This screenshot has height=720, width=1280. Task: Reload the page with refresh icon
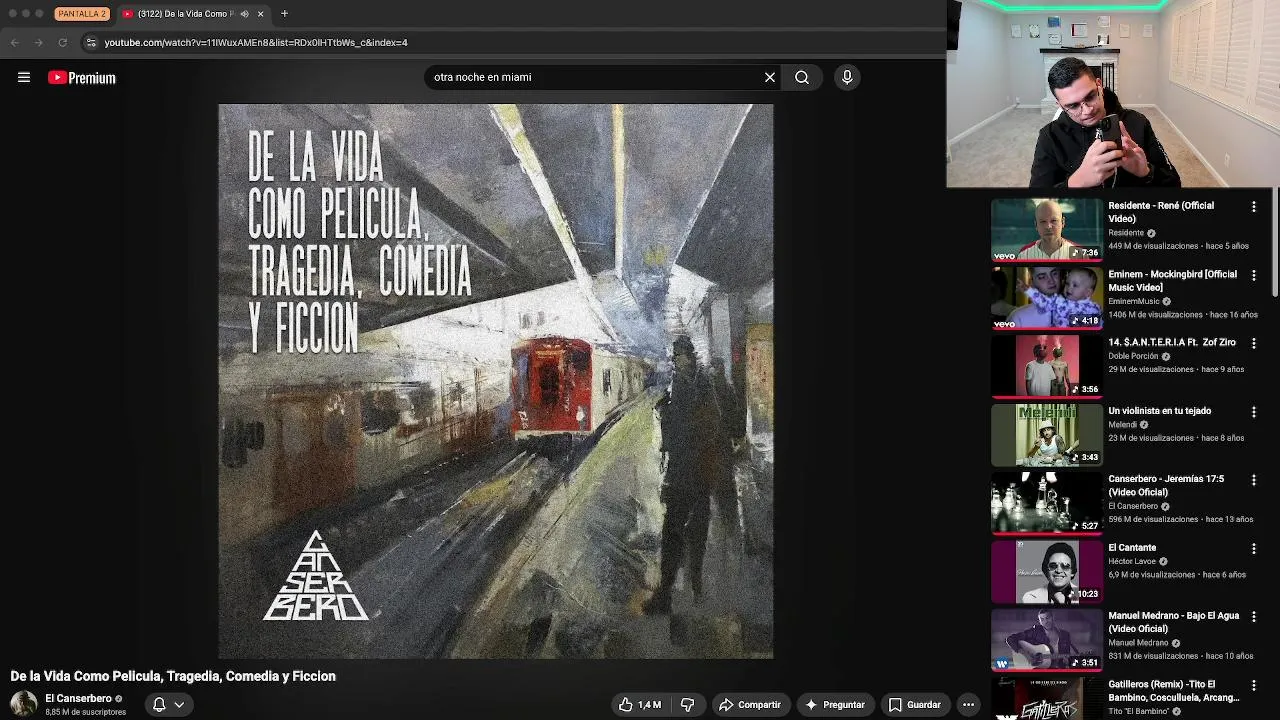click(x=62, y=42)
